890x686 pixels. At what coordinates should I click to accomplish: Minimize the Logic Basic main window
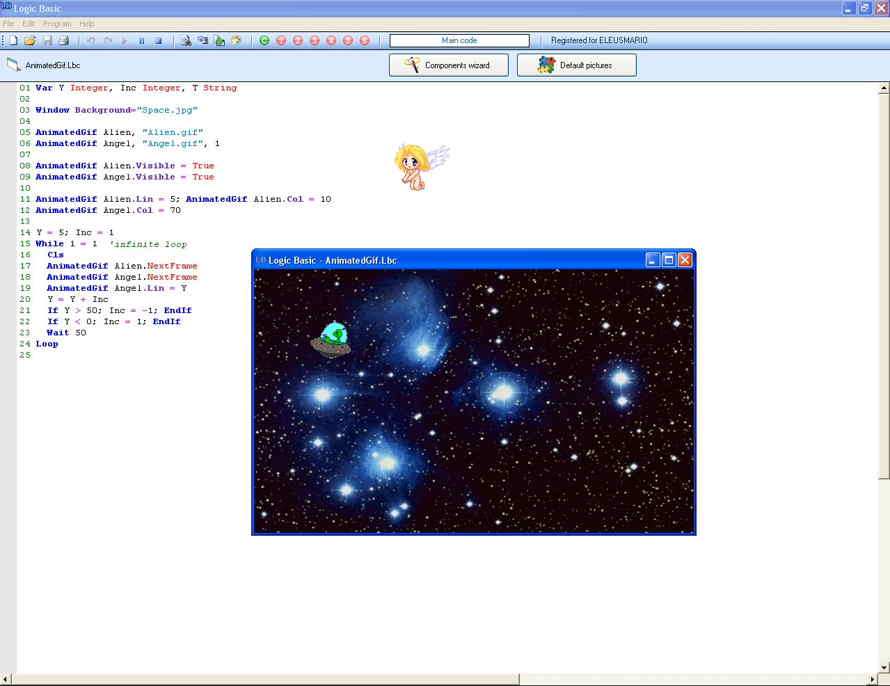849,8
